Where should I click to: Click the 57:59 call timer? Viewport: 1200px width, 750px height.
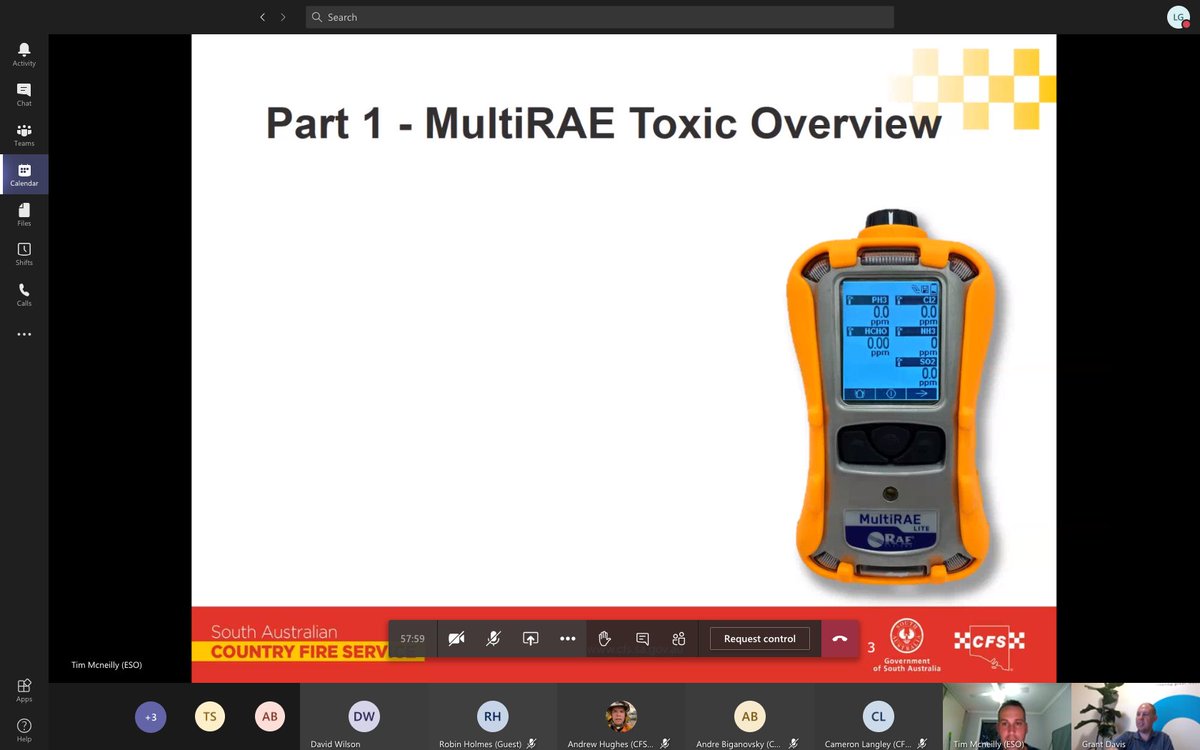pyautogui.click(x=413, y=638)
